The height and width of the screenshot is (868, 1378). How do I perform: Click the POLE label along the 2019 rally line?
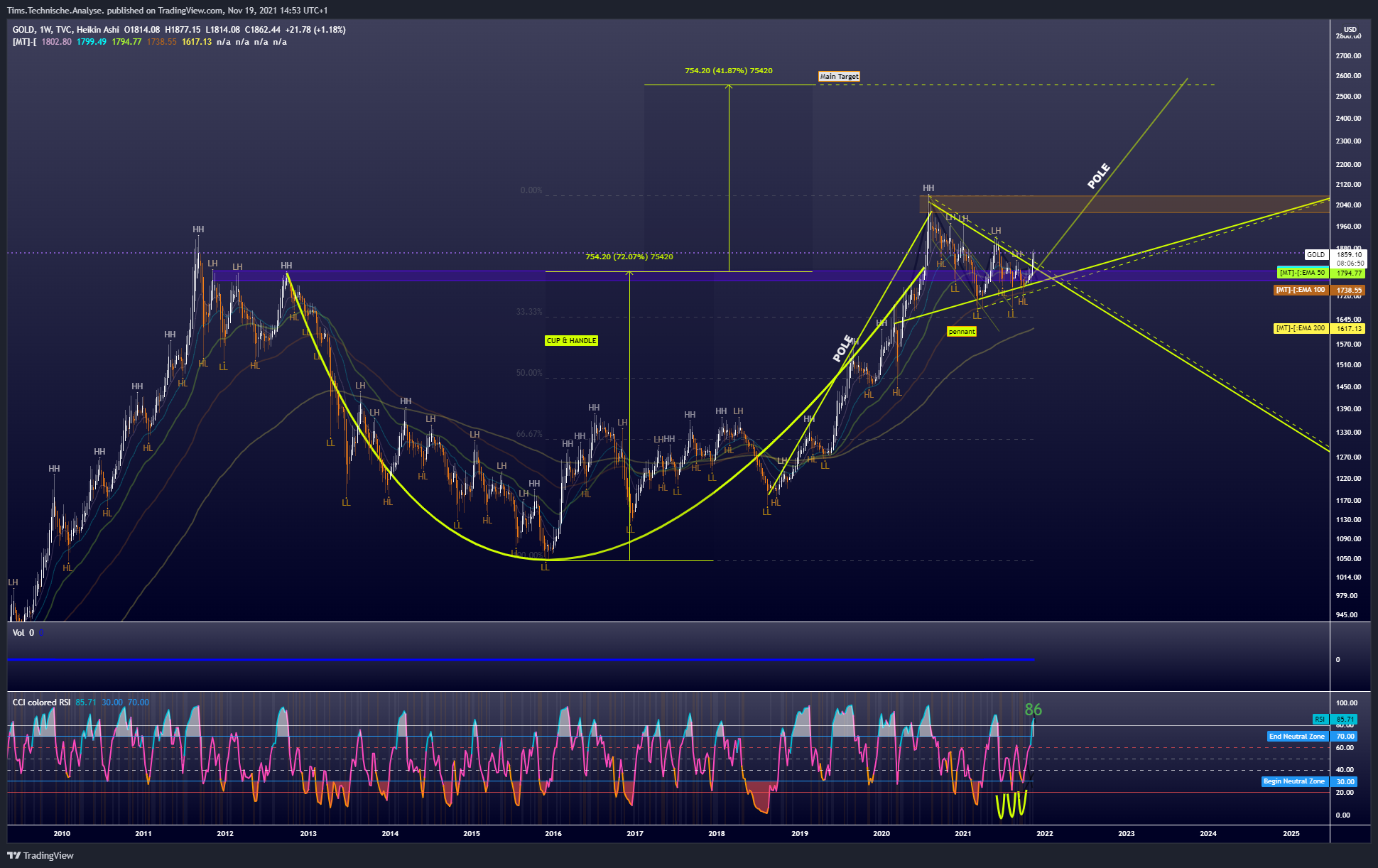pyautogui.click(x=842, y=348)
